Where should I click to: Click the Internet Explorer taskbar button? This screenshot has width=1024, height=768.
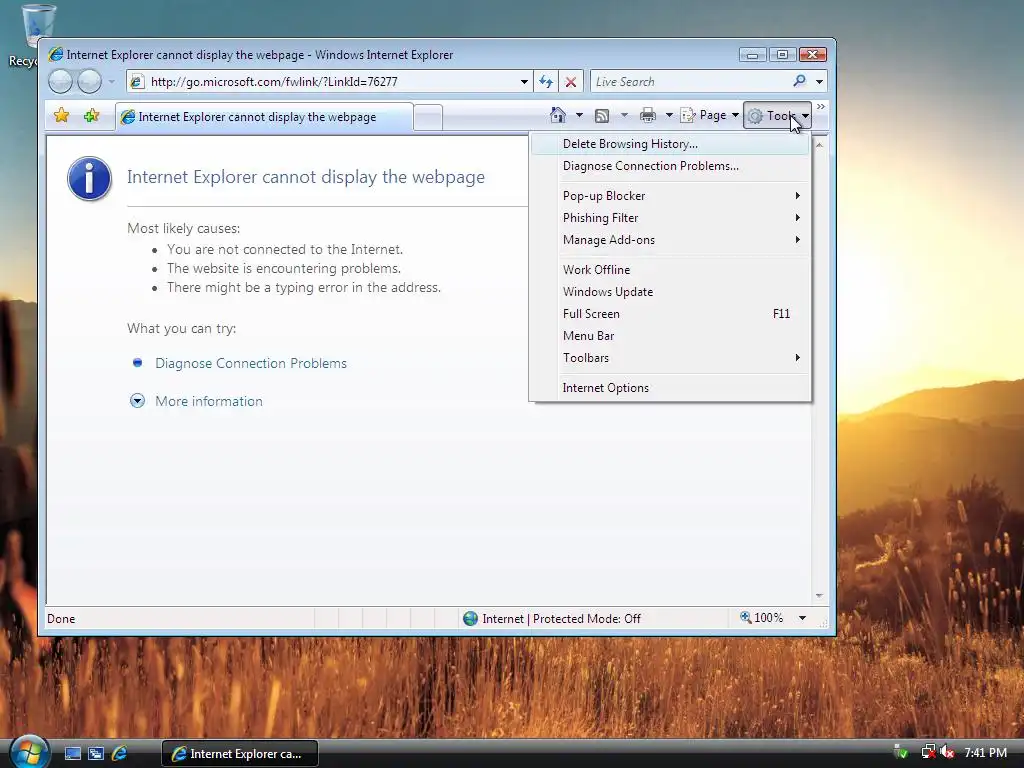(x=240, y=754)
